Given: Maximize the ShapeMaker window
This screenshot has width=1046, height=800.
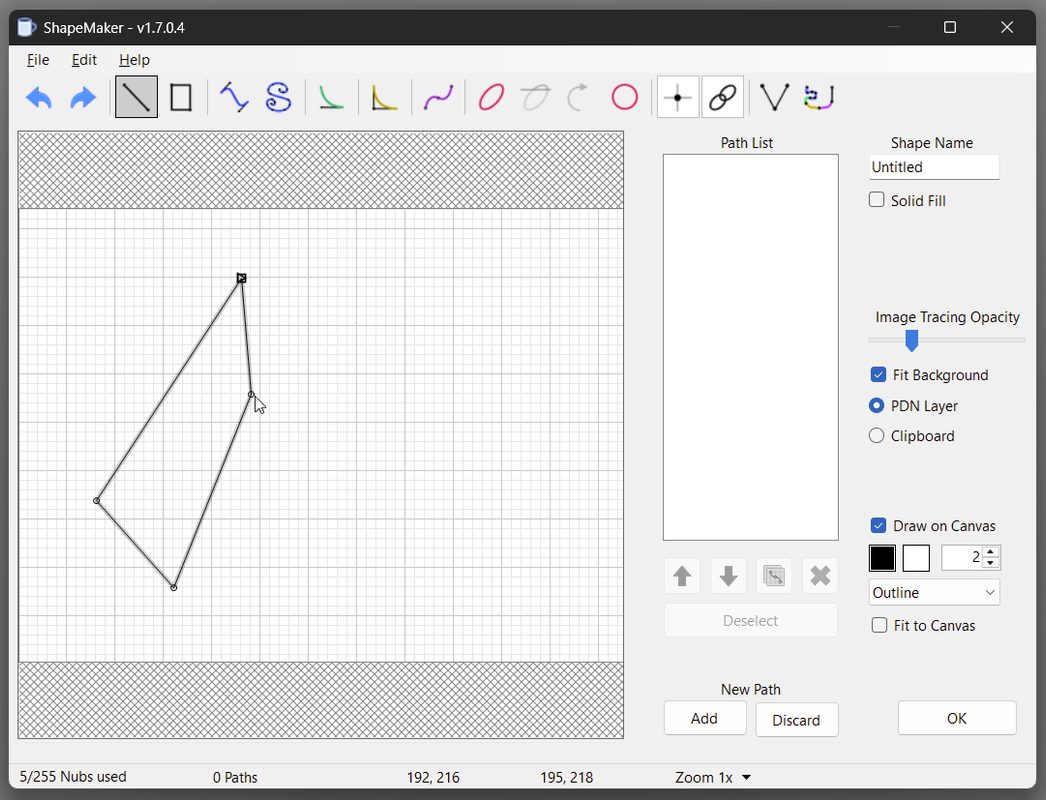Looking at the screenshot, I should (x=950, y=27).
